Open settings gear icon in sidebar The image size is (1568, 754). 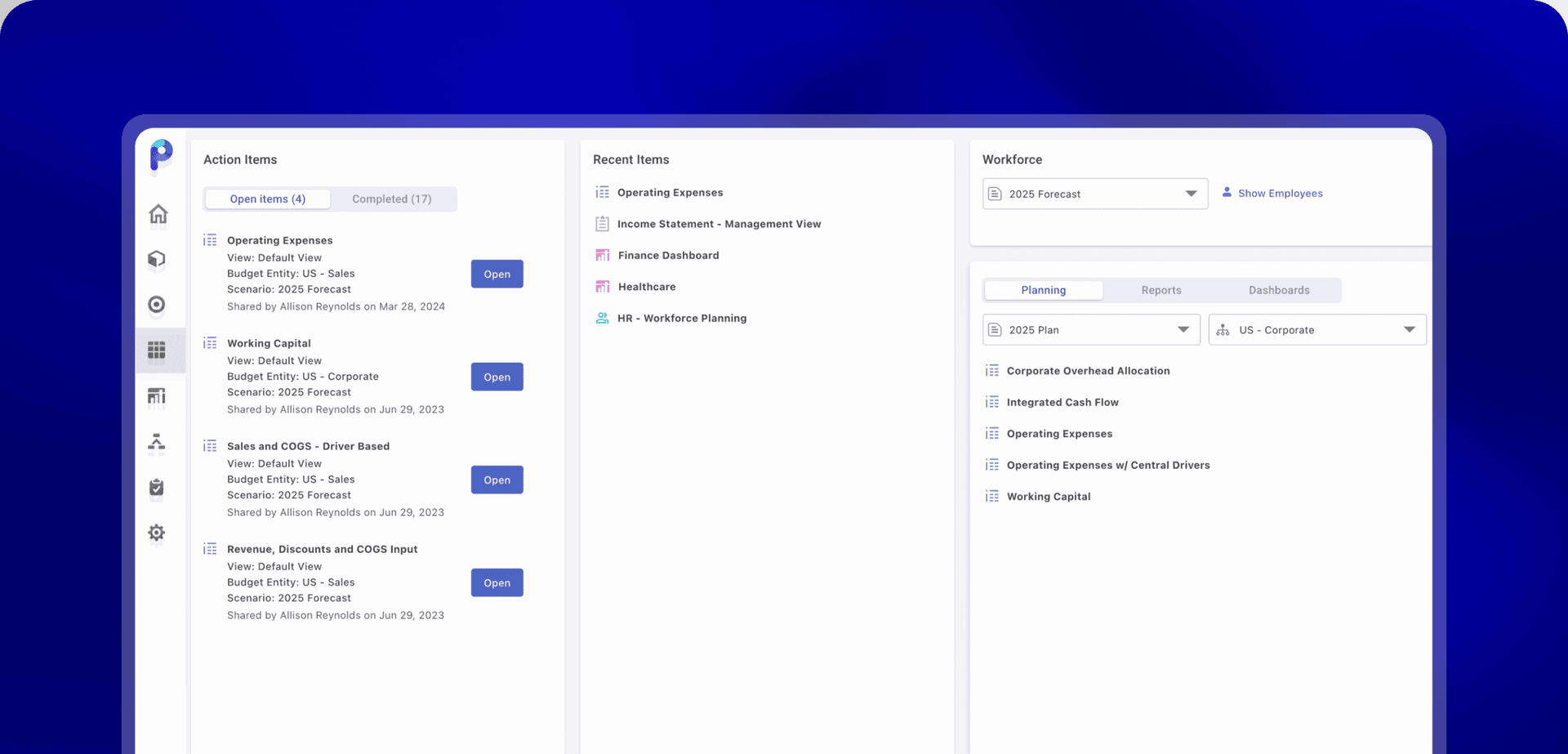point(157,533)
